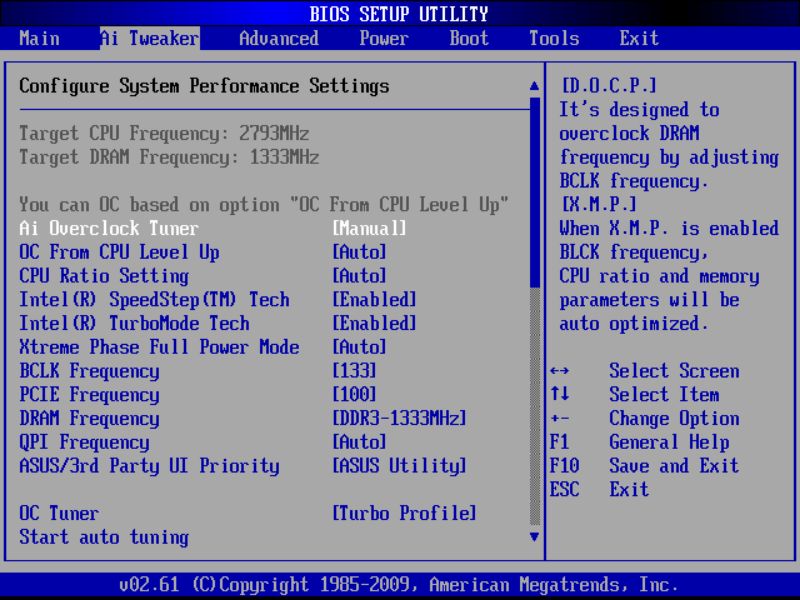Click F10 Save and Exit hint

644,466
